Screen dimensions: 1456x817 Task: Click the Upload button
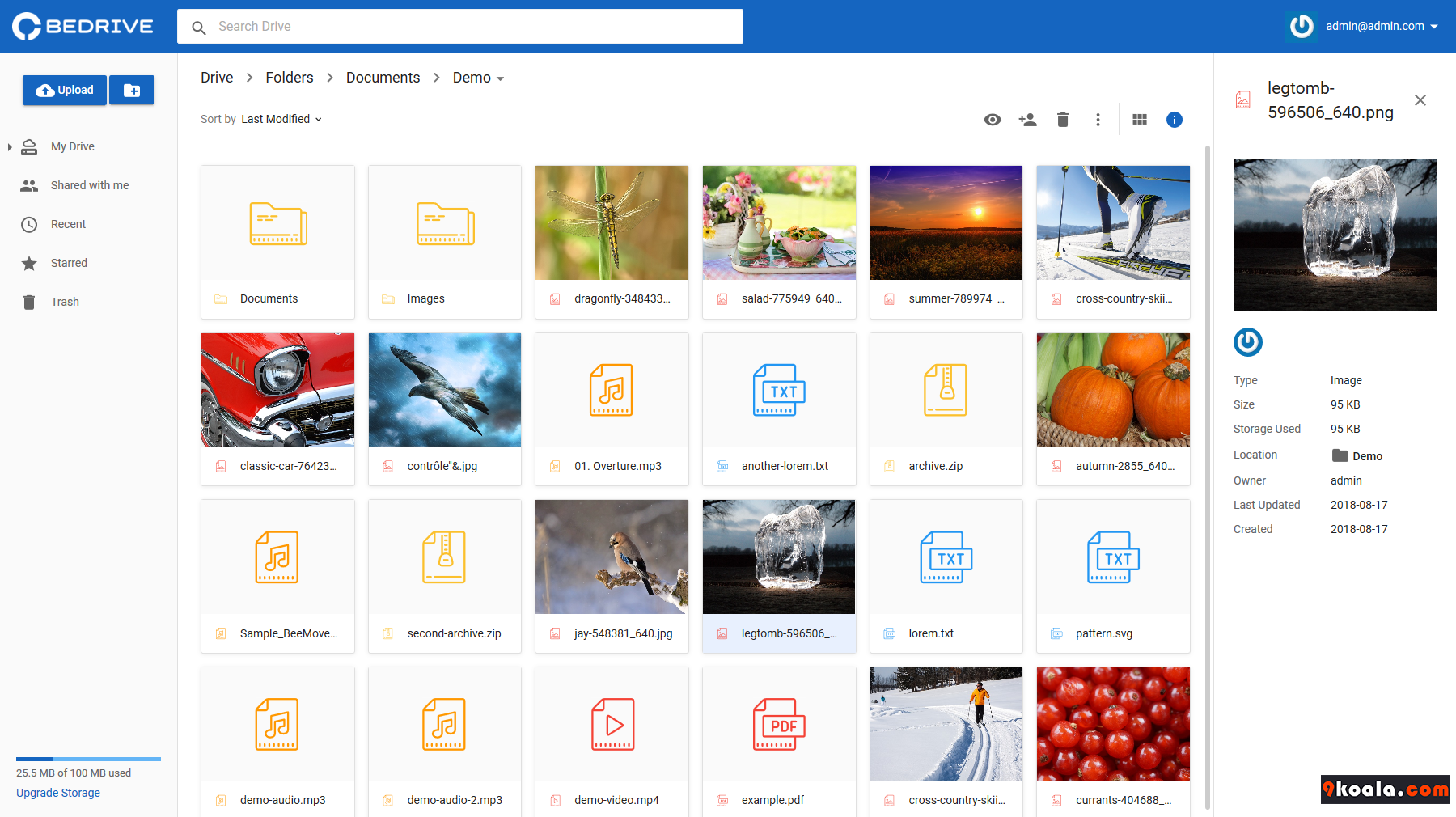pyautogui.click(x=65, y=91)
